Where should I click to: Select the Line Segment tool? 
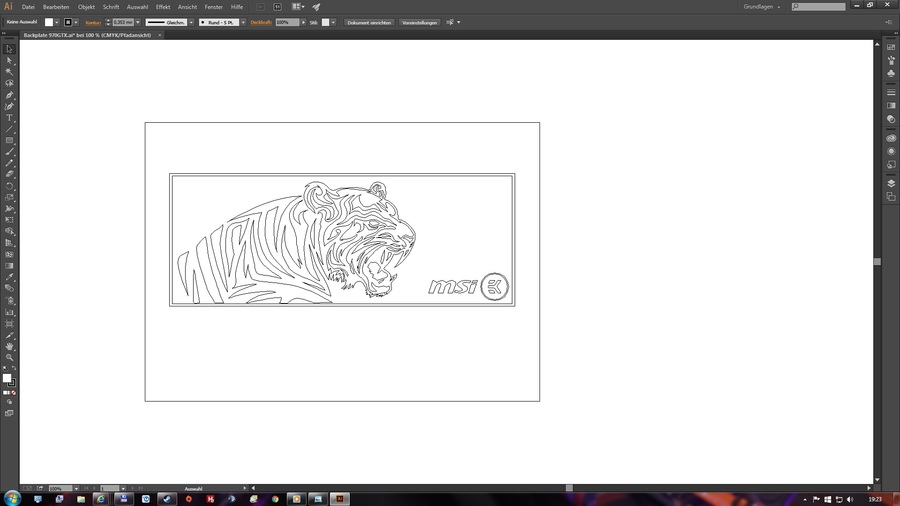pos(9,130)
